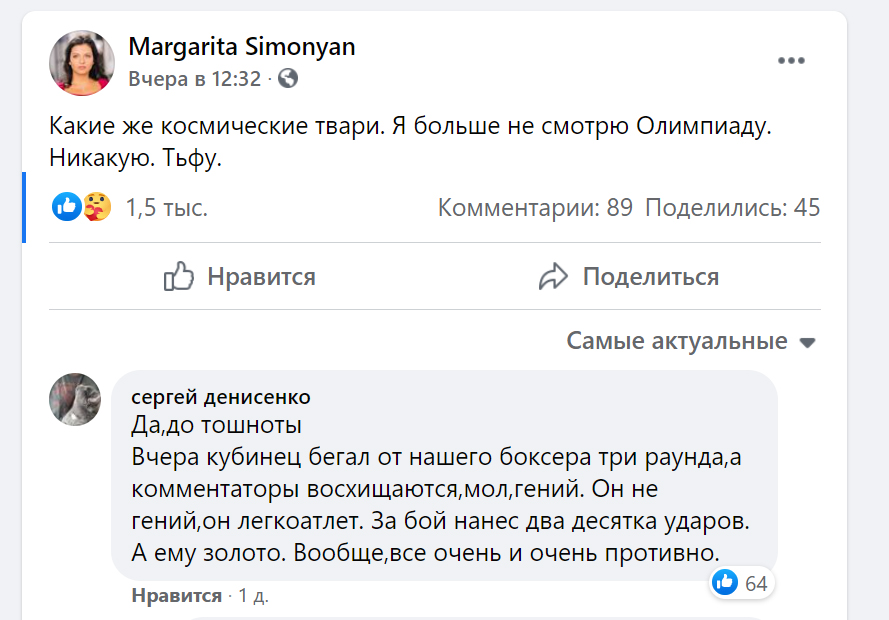Image resolution: width=889 pixels, height=620 pixels.
Task: Click the post timestamp Вчера в 12:32
Action: pos(194,78)
